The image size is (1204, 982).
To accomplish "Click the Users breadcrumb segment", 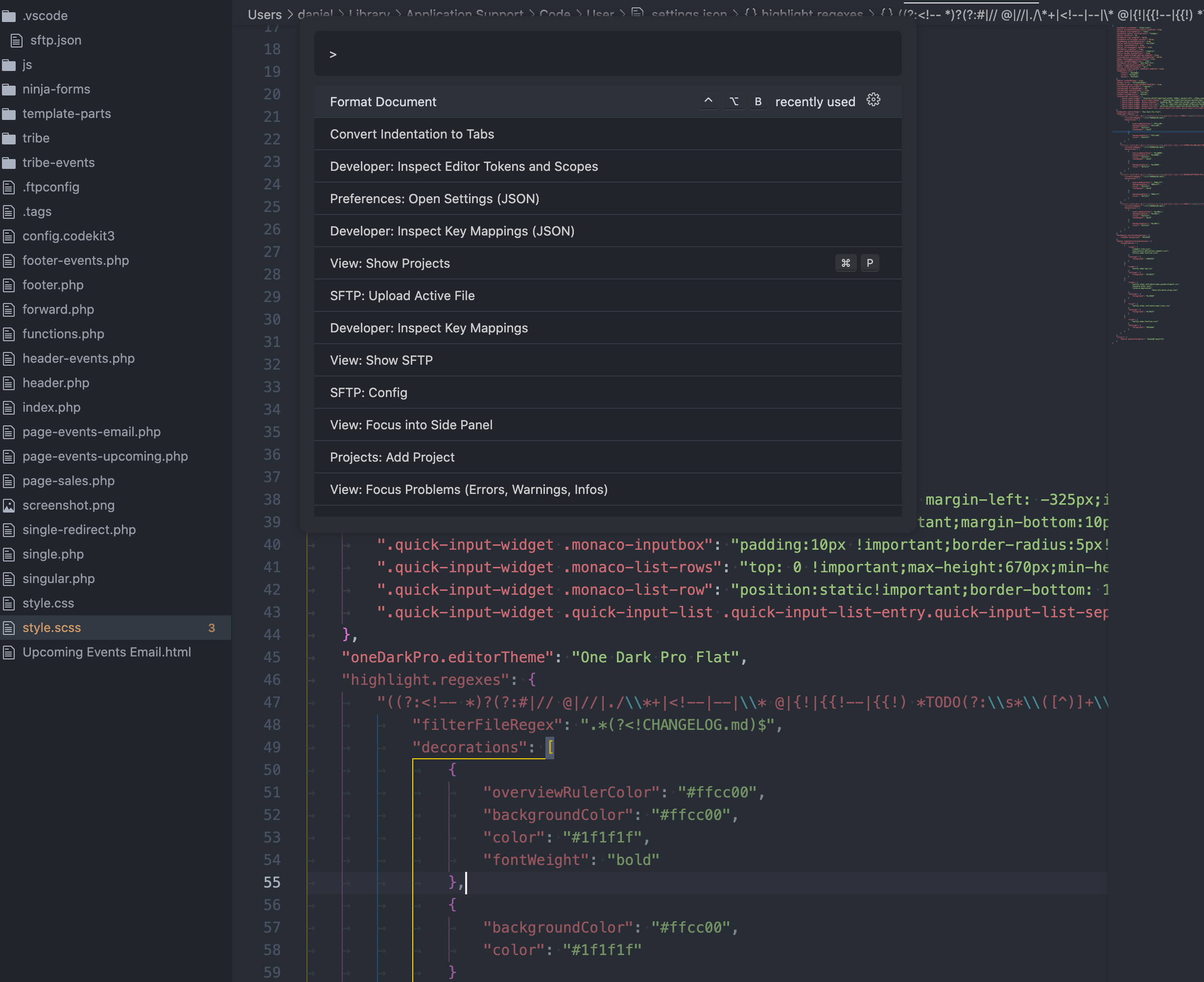I will point(264,14).
